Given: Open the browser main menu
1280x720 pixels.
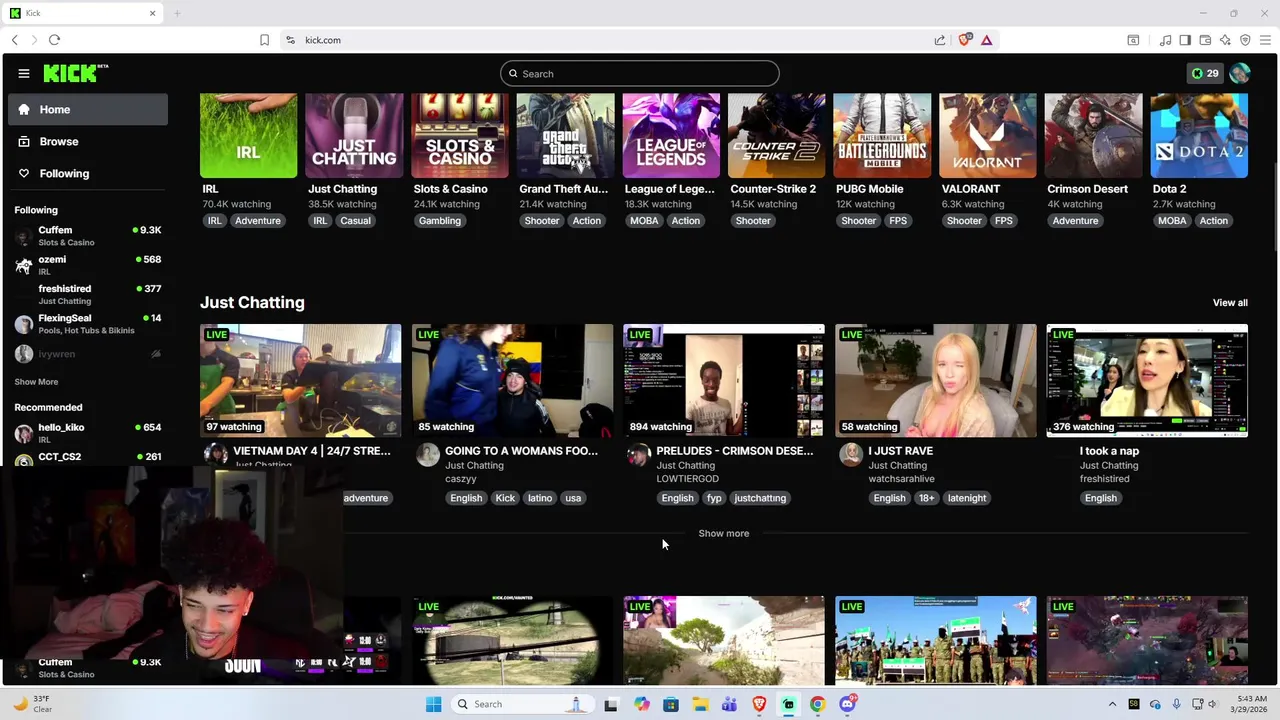Looking at the screenshot, I should tap(1265, 40).
